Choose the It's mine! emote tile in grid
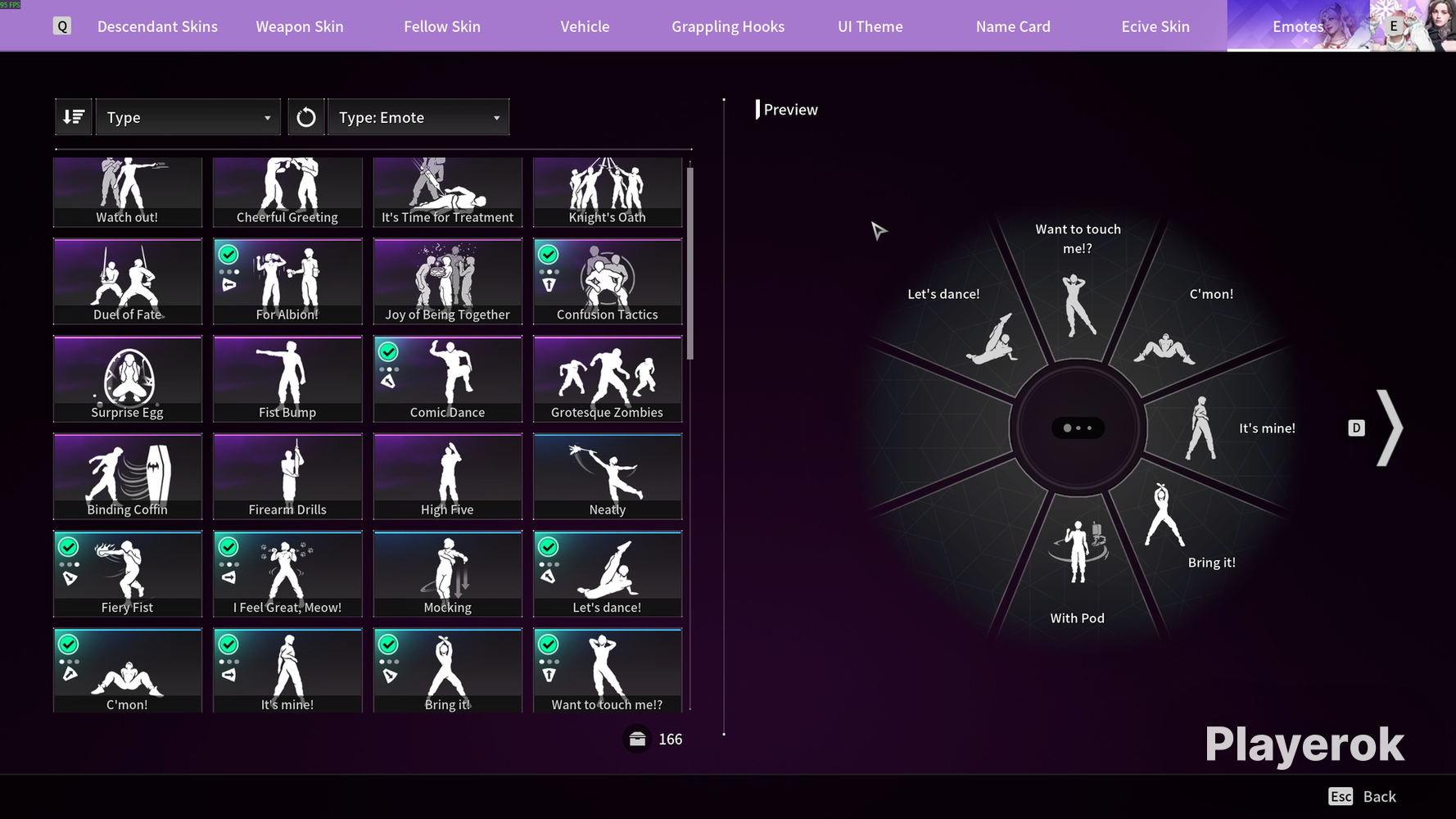This screenshot has width=1456, height=819. [287, 670]
